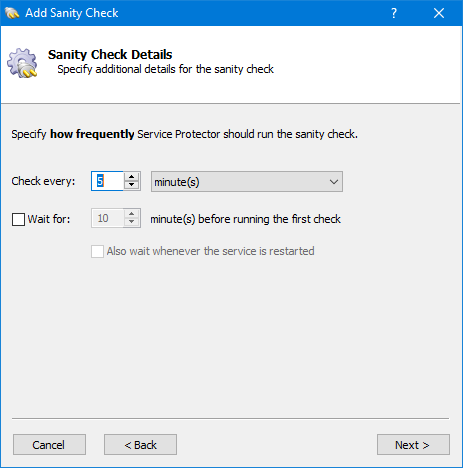
Task: Decrease the Wait for value with down arrow
Action: tap(132, 222)
